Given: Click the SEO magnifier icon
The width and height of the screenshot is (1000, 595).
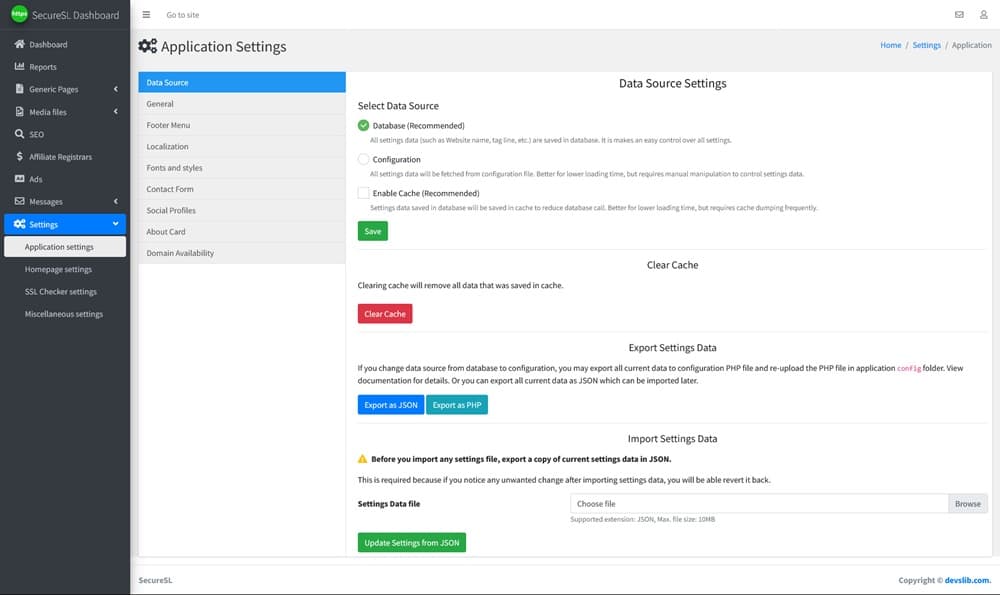Looking at the screenshot, I should pos(19,134).
